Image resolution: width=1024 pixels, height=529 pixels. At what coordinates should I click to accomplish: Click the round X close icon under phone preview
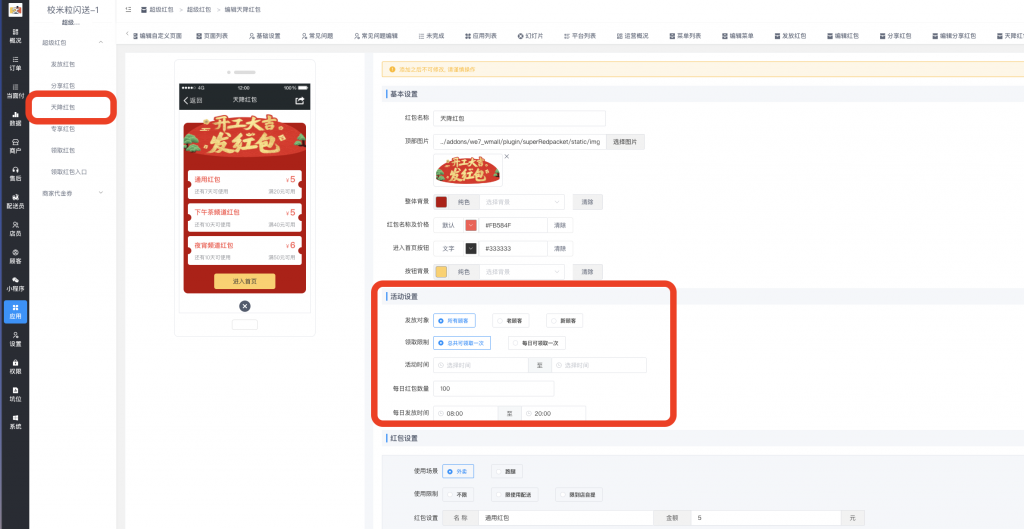pos(245,306)
